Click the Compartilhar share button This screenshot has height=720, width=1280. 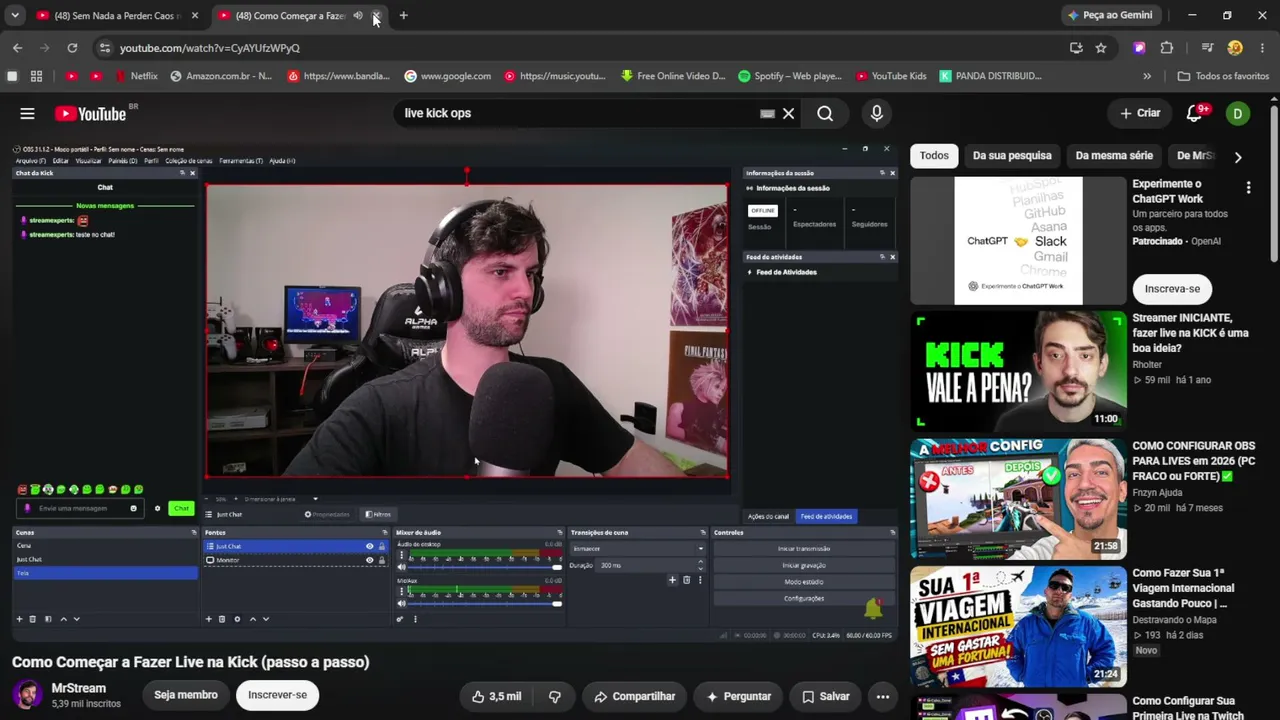(x=635, y=696)
